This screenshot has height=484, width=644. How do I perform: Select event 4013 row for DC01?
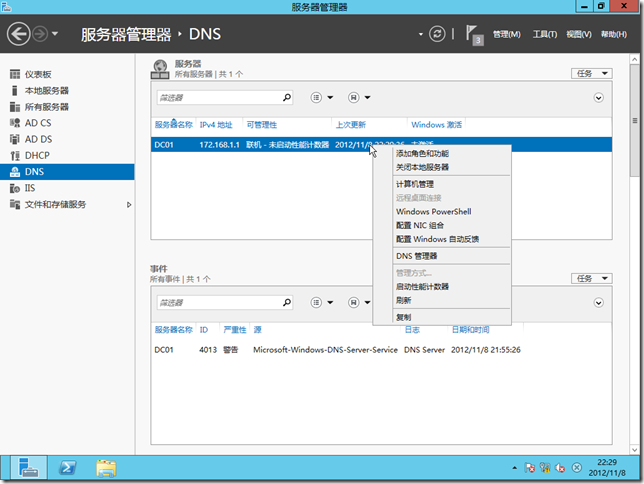pos(381,350)
